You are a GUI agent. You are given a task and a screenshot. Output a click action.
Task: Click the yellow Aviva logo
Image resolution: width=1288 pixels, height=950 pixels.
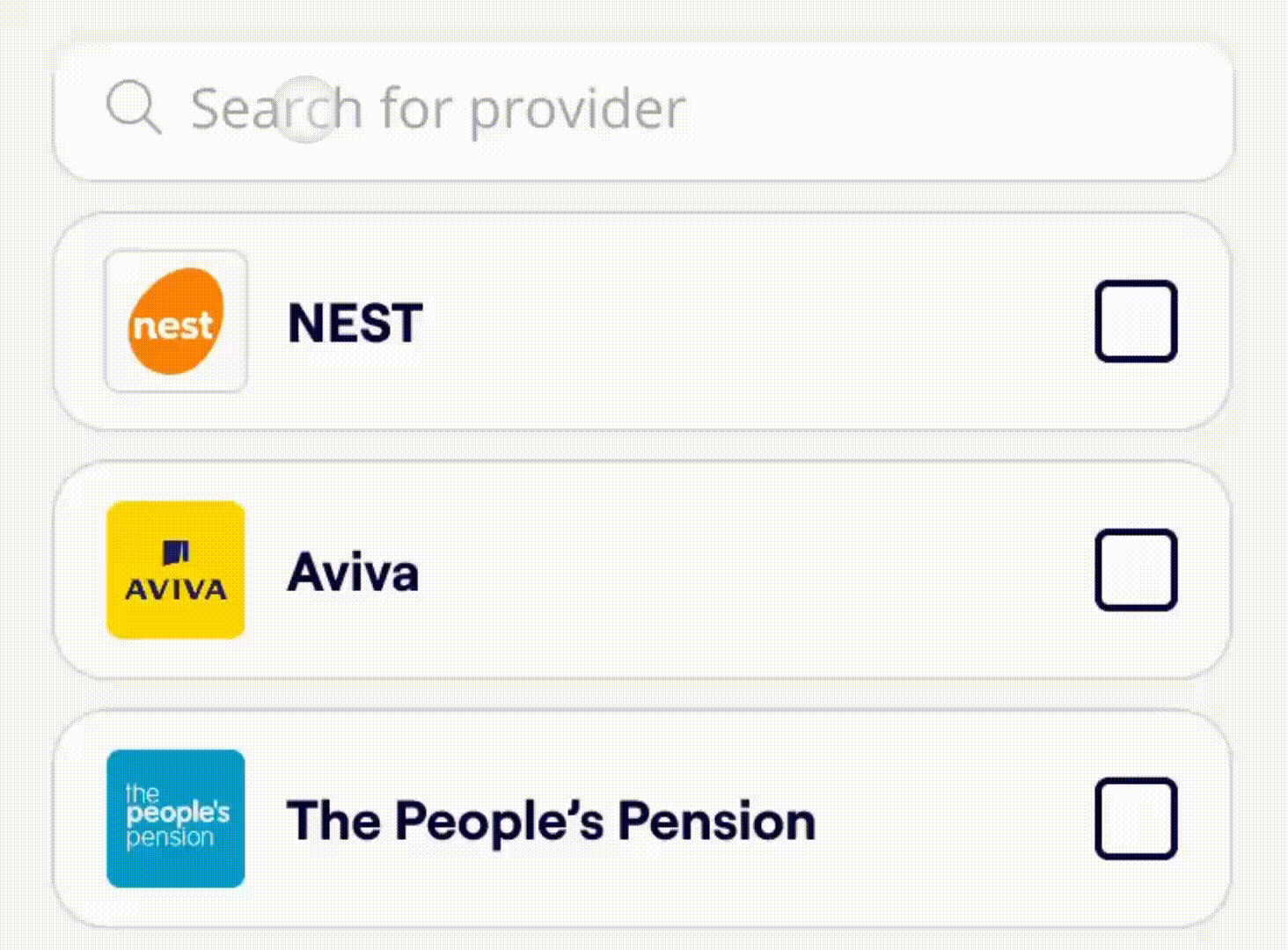point(176,570)
